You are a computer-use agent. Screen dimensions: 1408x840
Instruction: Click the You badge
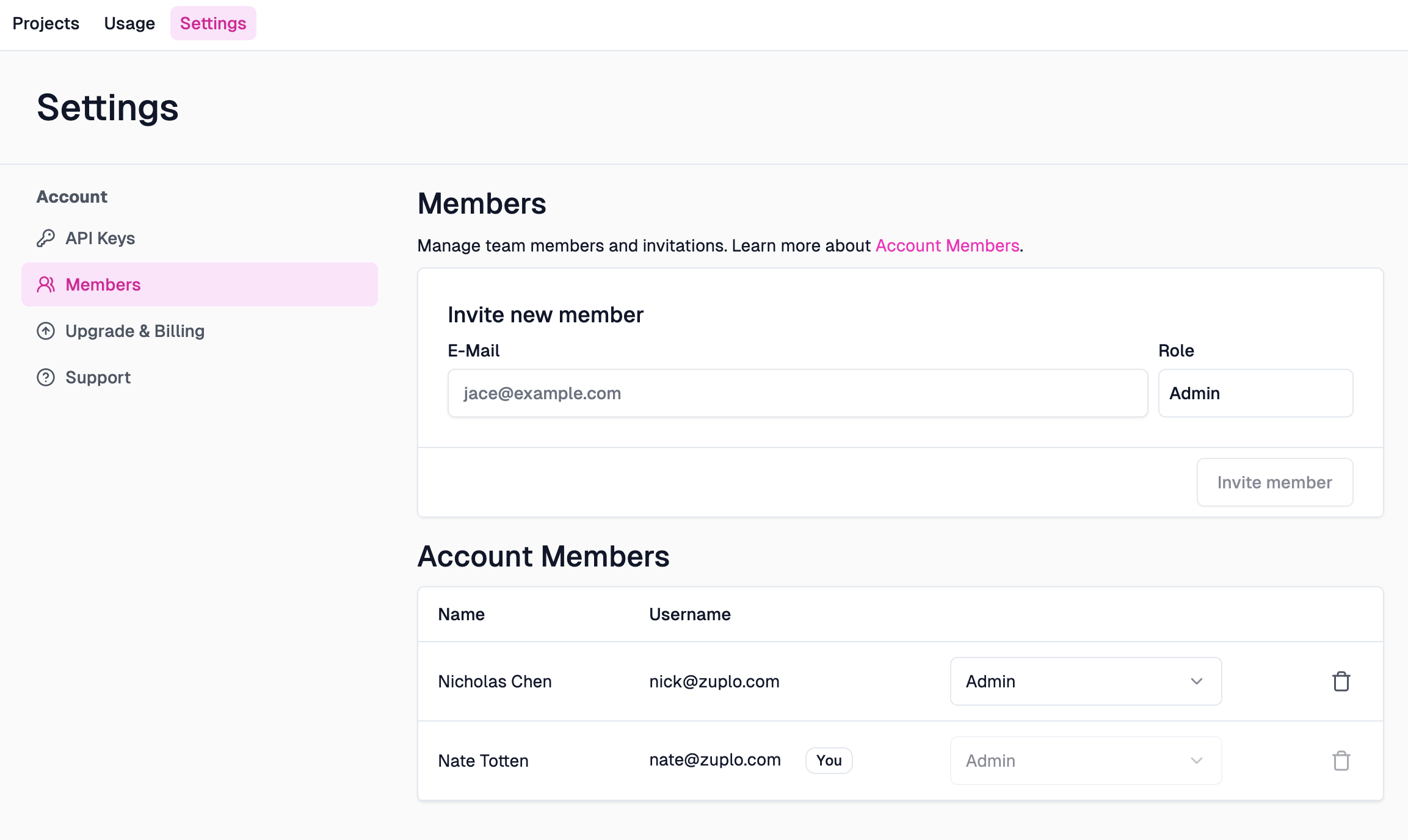click(x=829, y=761)
